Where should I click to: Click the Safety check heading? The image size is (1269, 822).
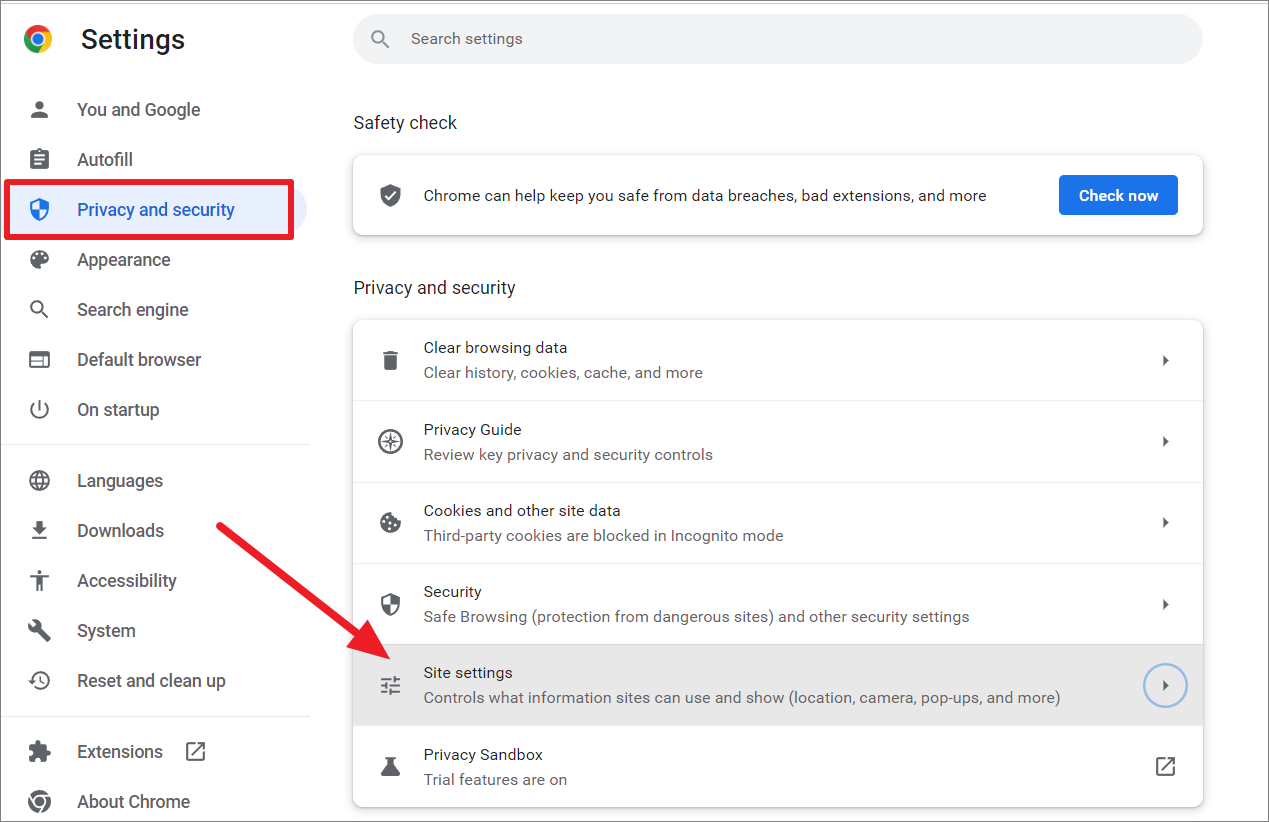(405, 123)
